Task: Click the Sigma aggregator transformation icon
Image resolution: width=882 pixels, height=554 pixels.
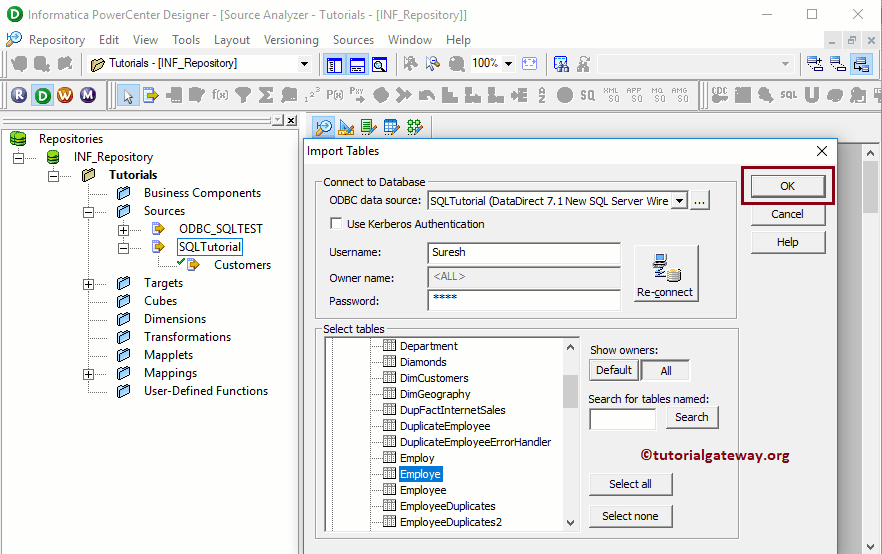Action: coord(266,96)
